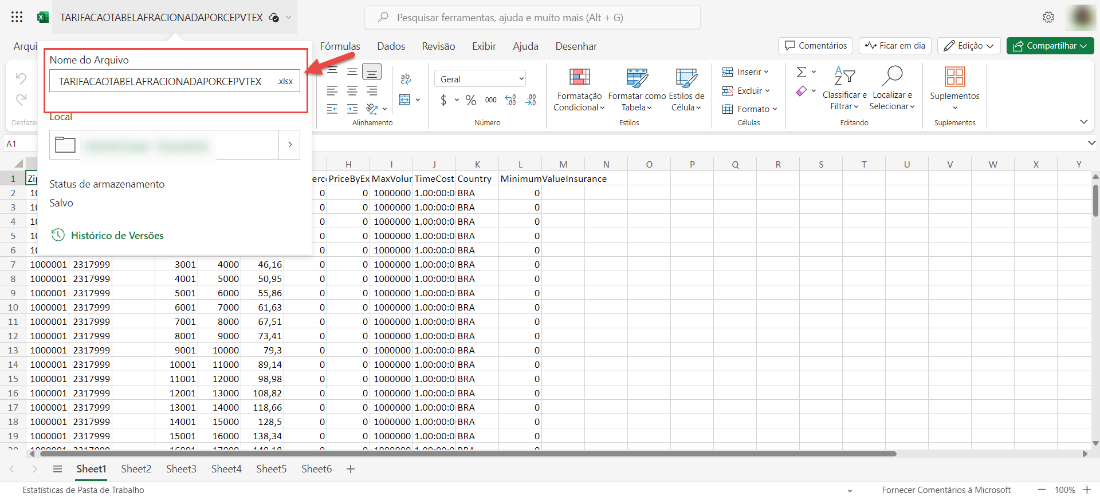The height and width of the screenshot is (497, 1100).
Task: Open the Edição mode dropdown
Action: 969,46
